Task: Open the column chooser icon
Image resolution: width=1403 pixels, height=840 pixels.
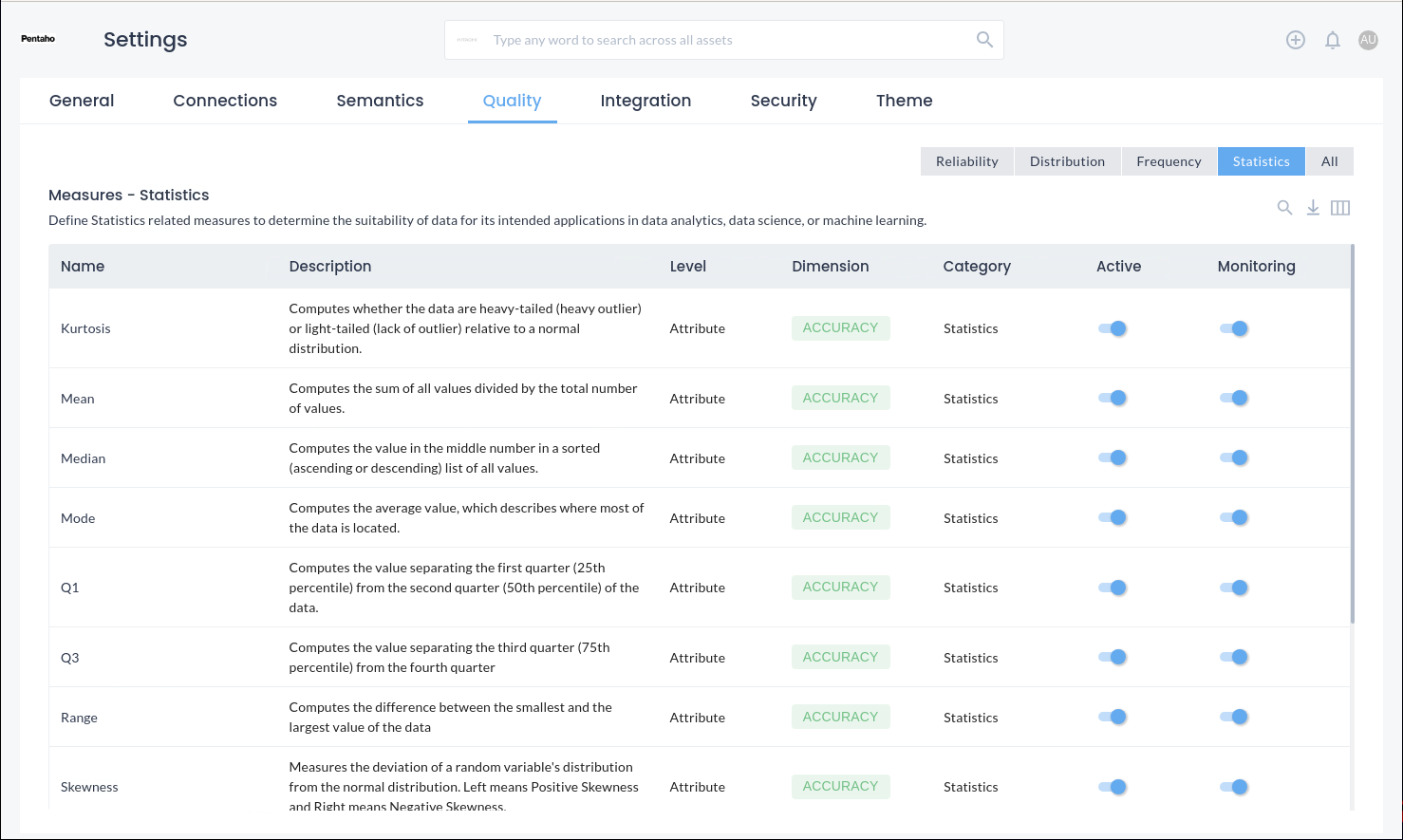Action: [x=1339, y=208]
